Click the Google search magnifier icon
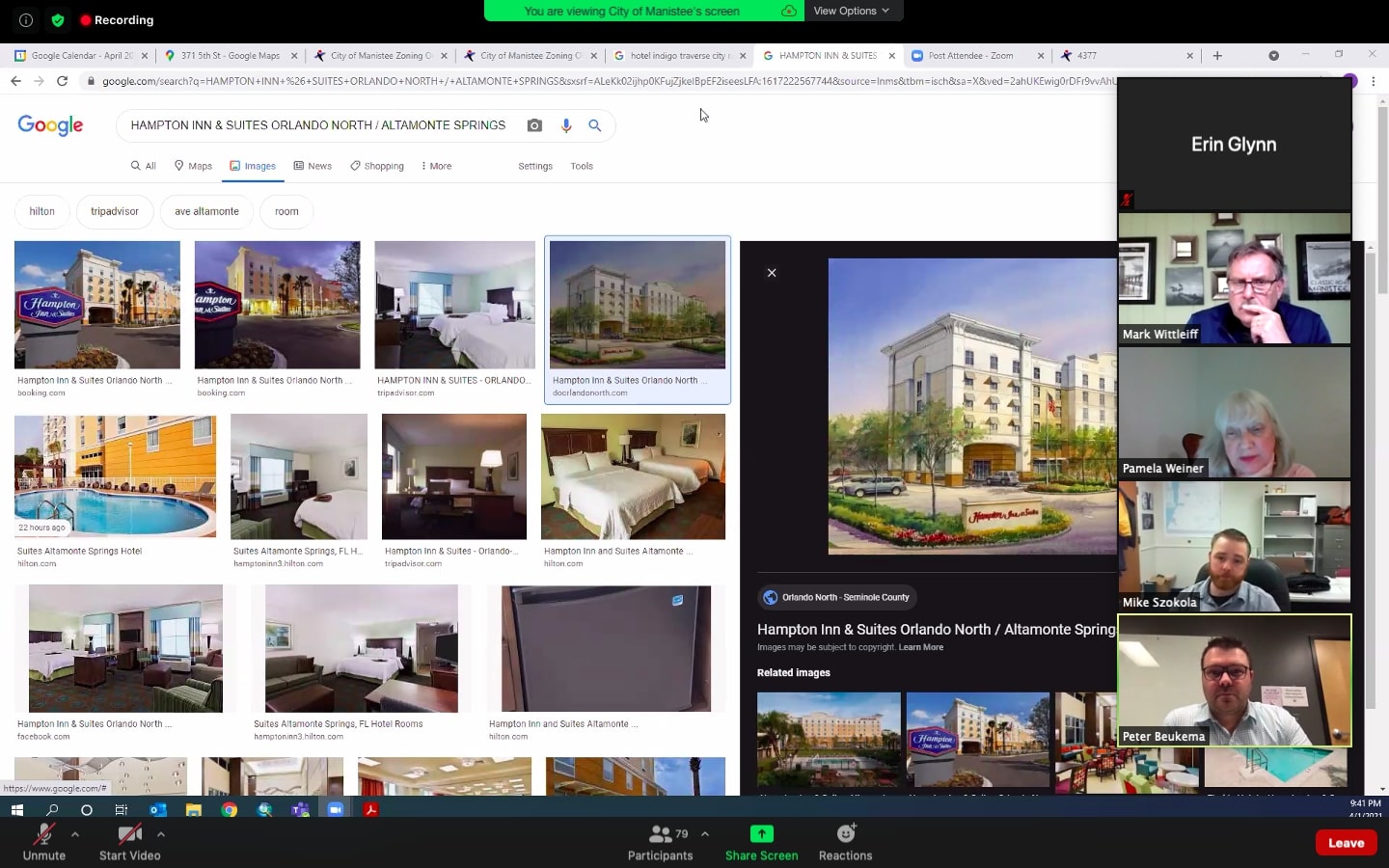 click(x=594, y=125)
